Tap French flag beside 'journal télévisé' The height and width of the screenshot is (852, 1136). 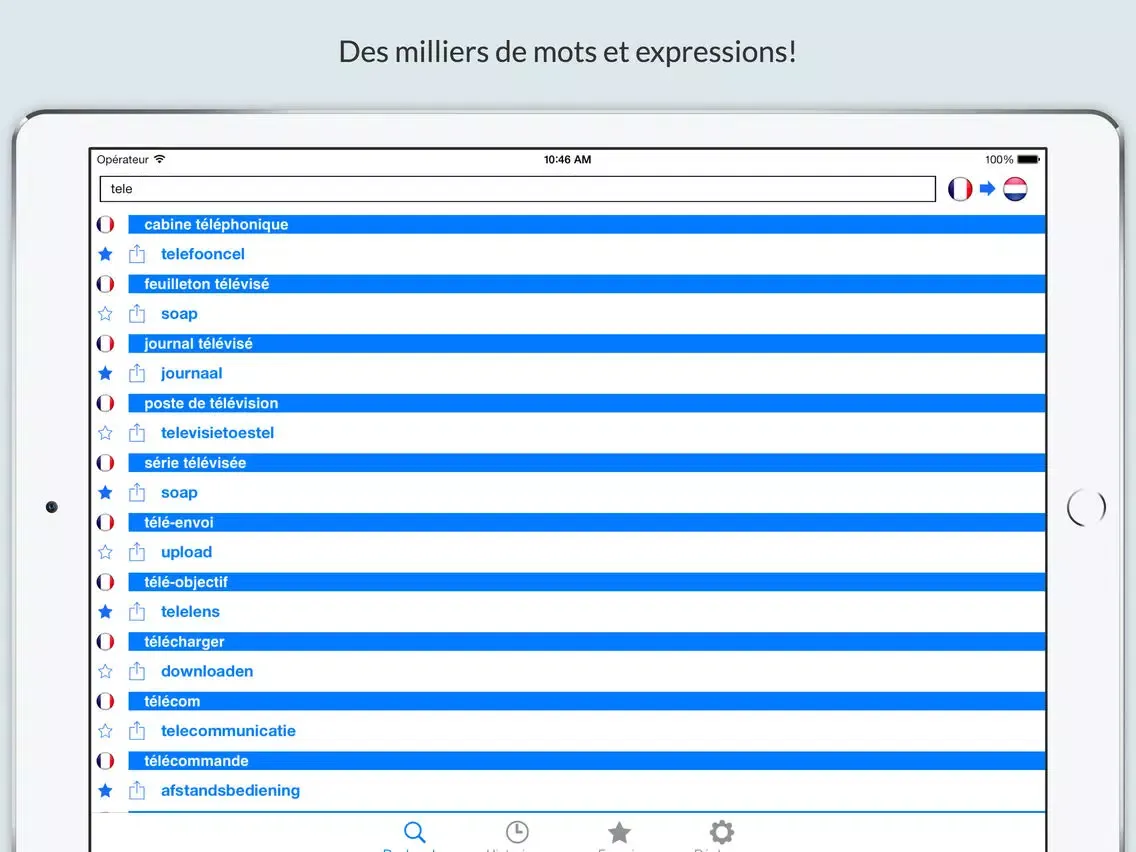pyautogui.click(x=105, y=343)
